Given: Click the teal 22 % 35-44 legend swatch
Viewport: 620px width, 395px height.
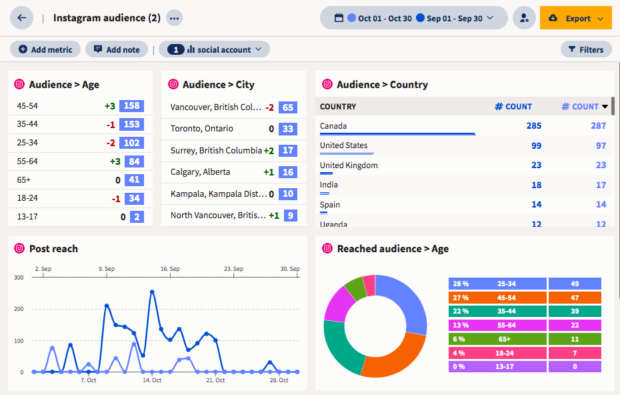Looking at the screenshot, I should tap(497, 311).
